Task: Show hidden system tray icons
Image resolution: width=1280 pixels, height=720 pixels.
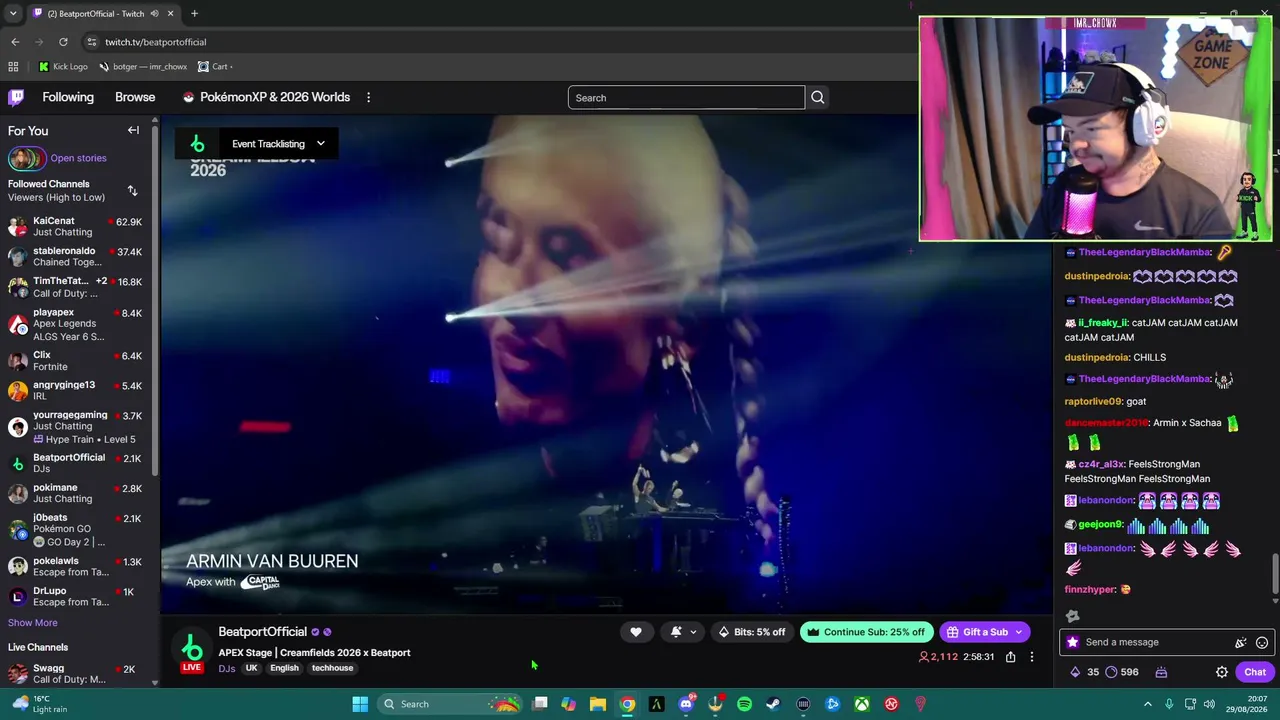Action: (1147, 704)
